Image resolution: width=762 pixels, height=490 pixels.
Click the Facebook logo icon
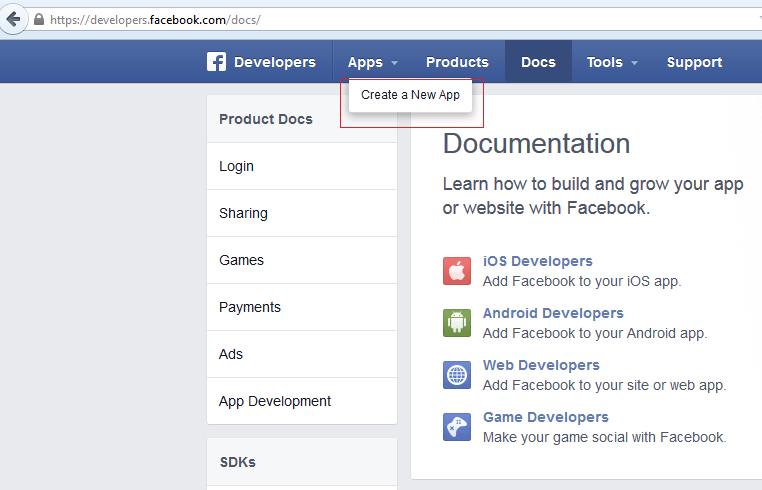click(x=216, y=62)
